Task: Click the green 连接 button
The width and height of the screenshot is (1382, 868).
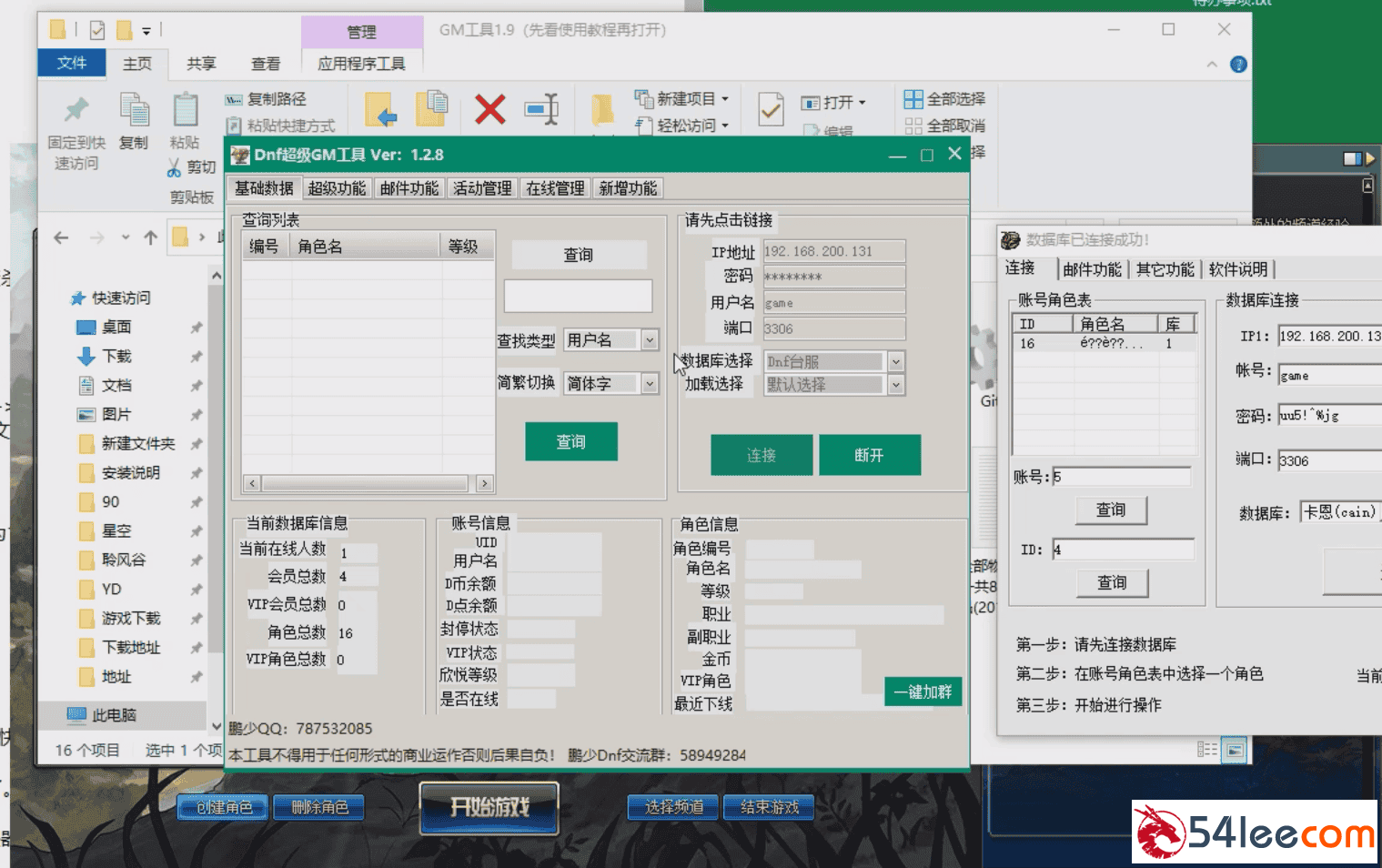Action: click(762, 455)
